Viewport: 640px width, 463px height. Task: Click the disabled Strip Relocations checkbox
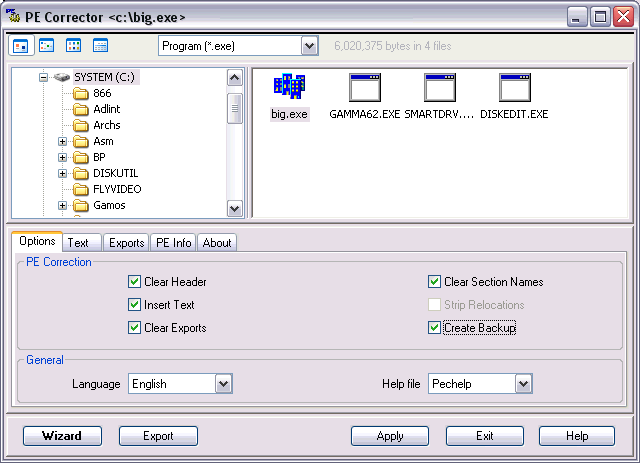(x=434, y=305)
